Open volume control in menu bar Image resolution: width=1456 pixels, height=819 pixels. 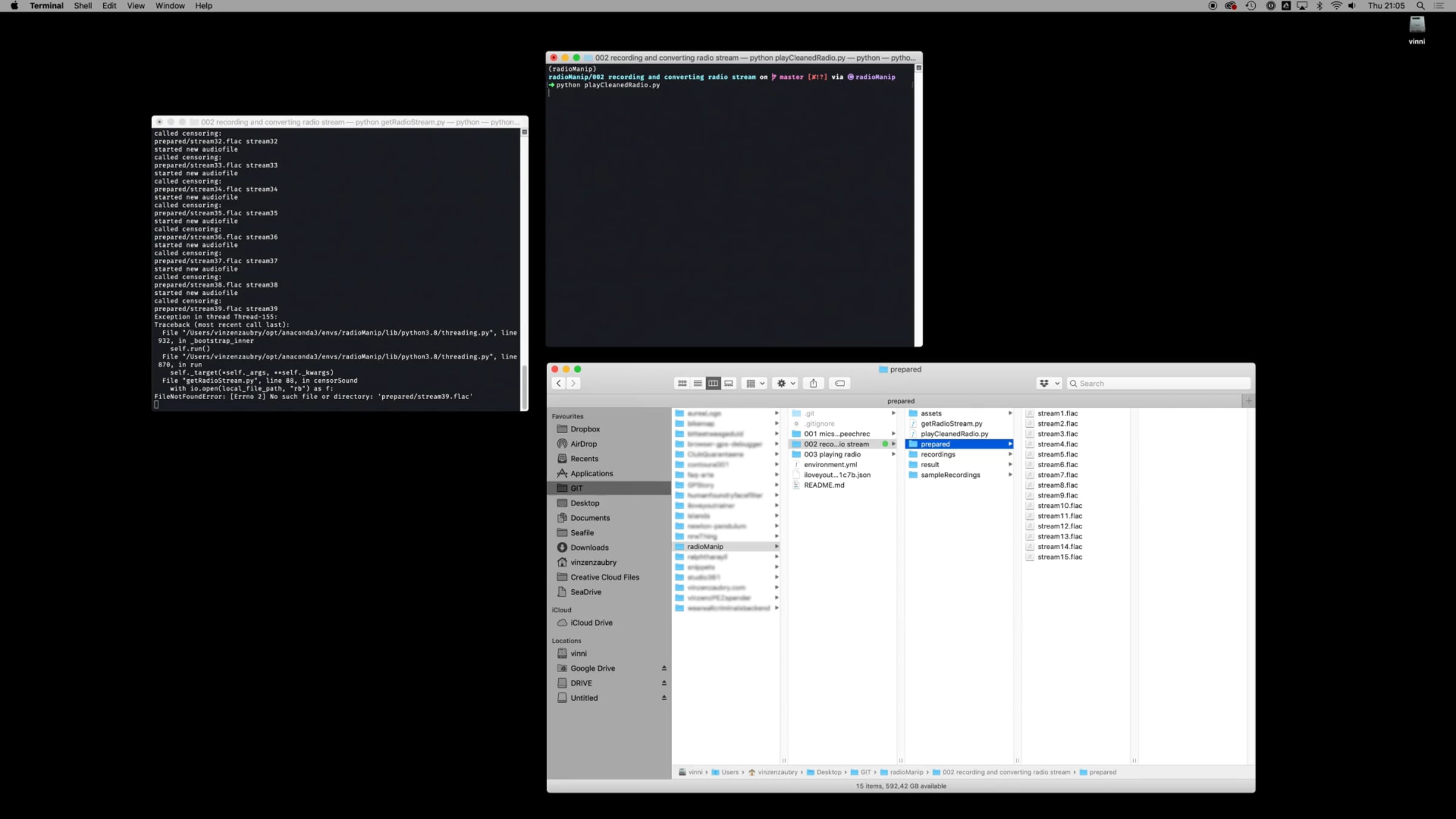tap(1352, 6)
